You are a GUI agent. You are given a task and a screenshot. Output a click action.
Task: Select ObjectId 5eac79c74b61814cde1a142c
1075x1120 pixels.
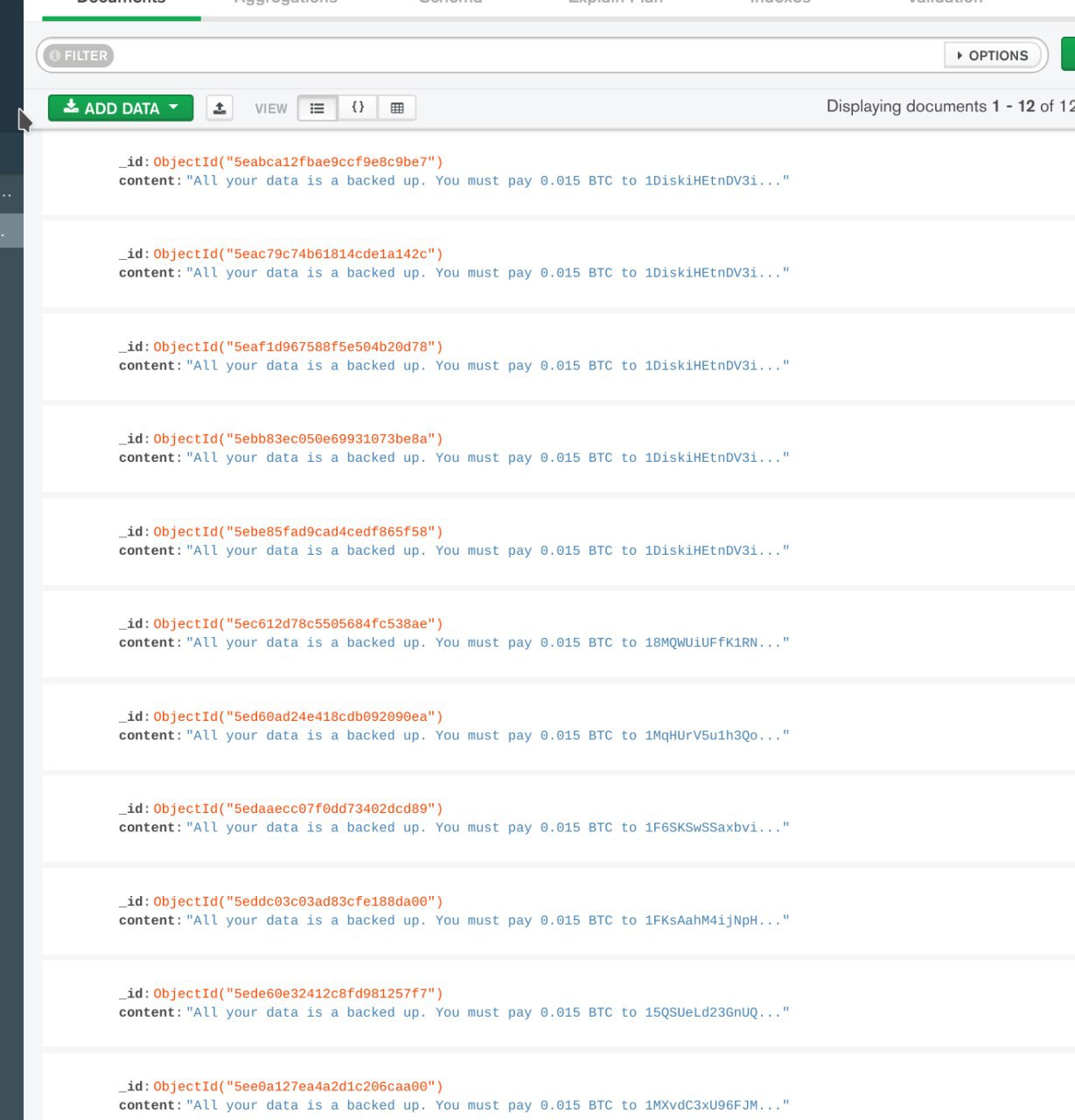(298, 254)
